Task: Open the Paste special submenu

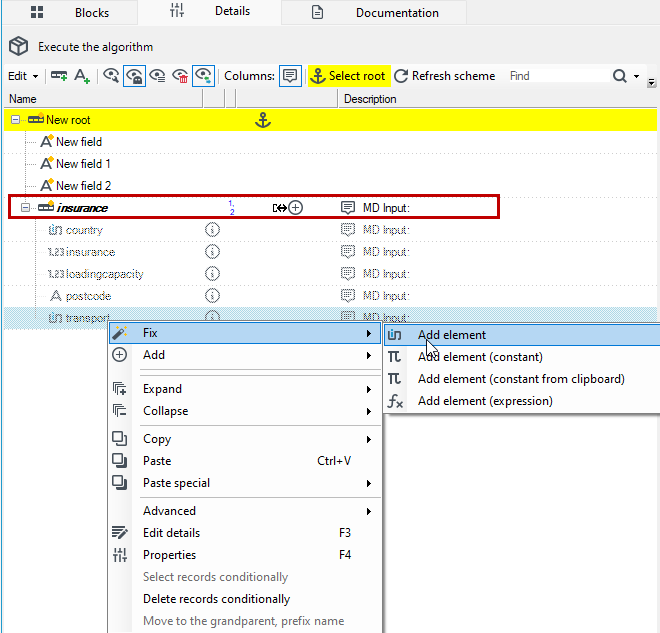Action: coord(245,483)
